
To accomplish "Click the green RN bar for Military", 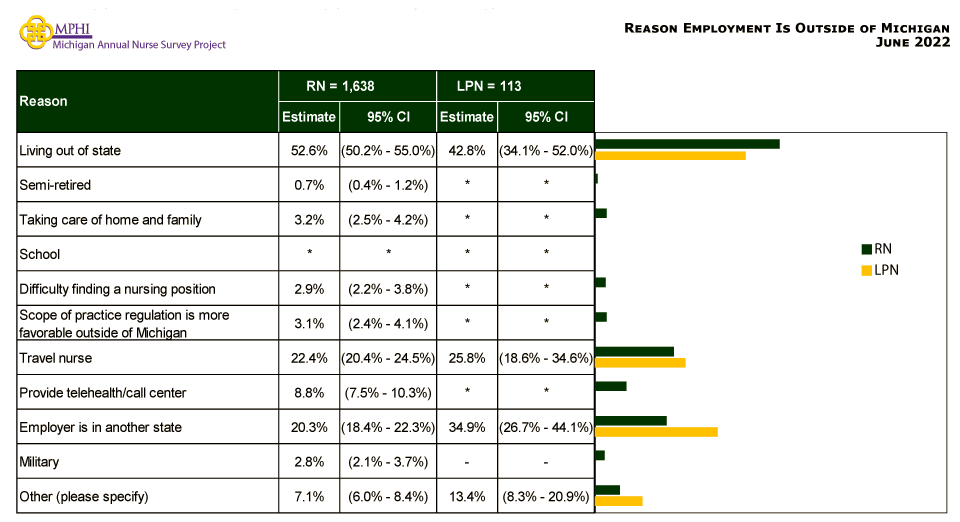I will (x=600, y=455).
